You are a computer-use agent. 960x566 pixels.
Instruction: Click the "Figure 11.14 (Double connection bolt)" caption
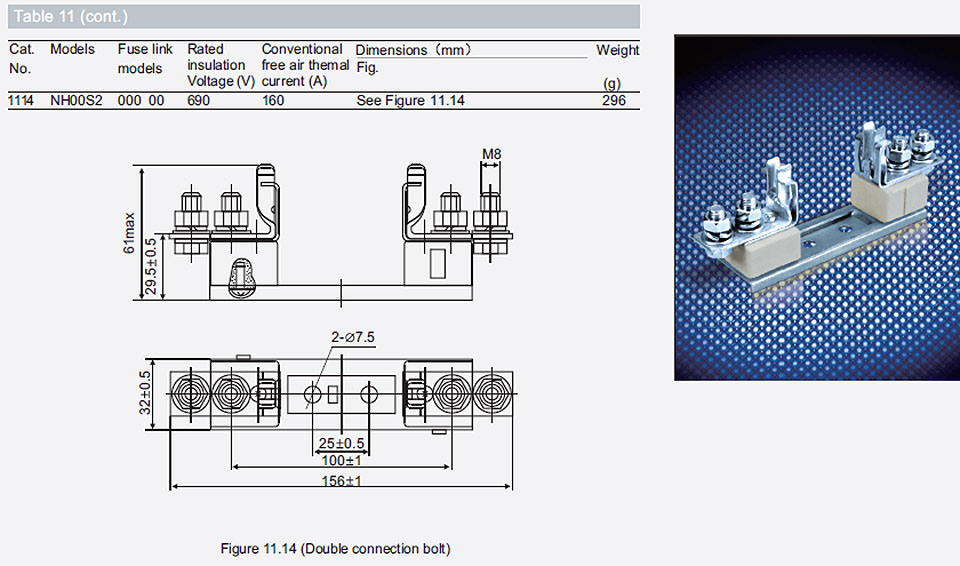pyautogui.click(x=336, y=548)
